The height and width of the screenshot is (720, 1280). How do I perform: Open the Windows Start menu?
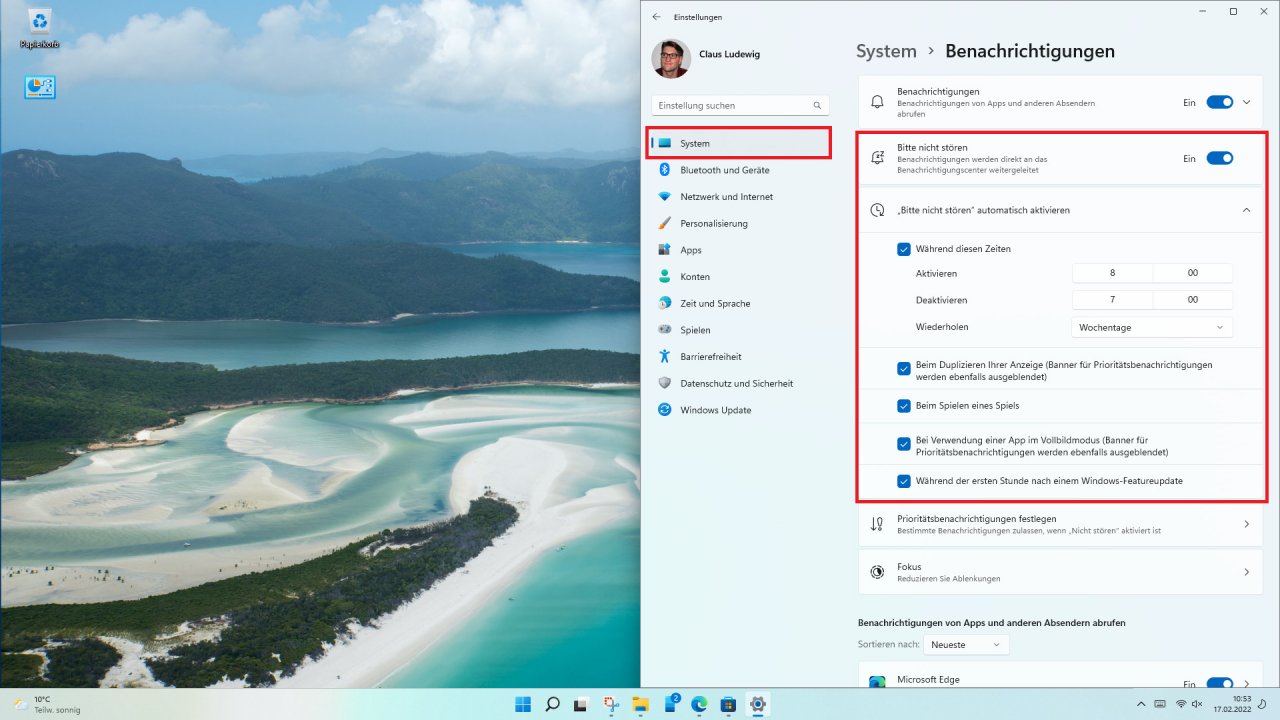(523, 704)
